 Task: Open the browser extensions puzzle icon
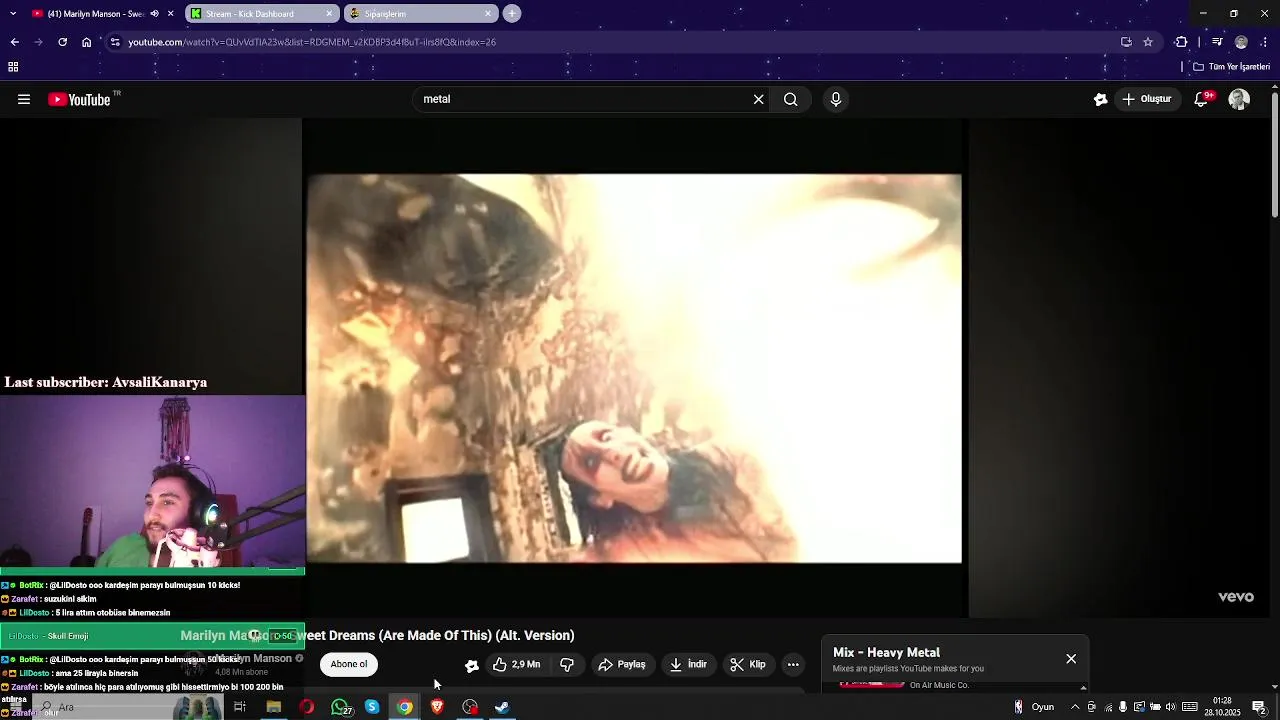pyautogui.click(x=1181, y=42)
